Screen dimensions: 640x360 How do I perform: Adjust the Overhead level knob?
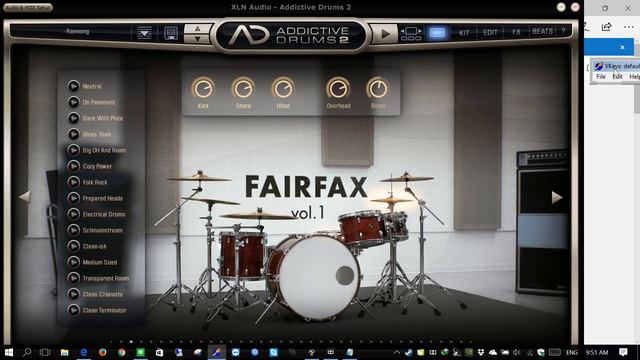pos(338,88)
